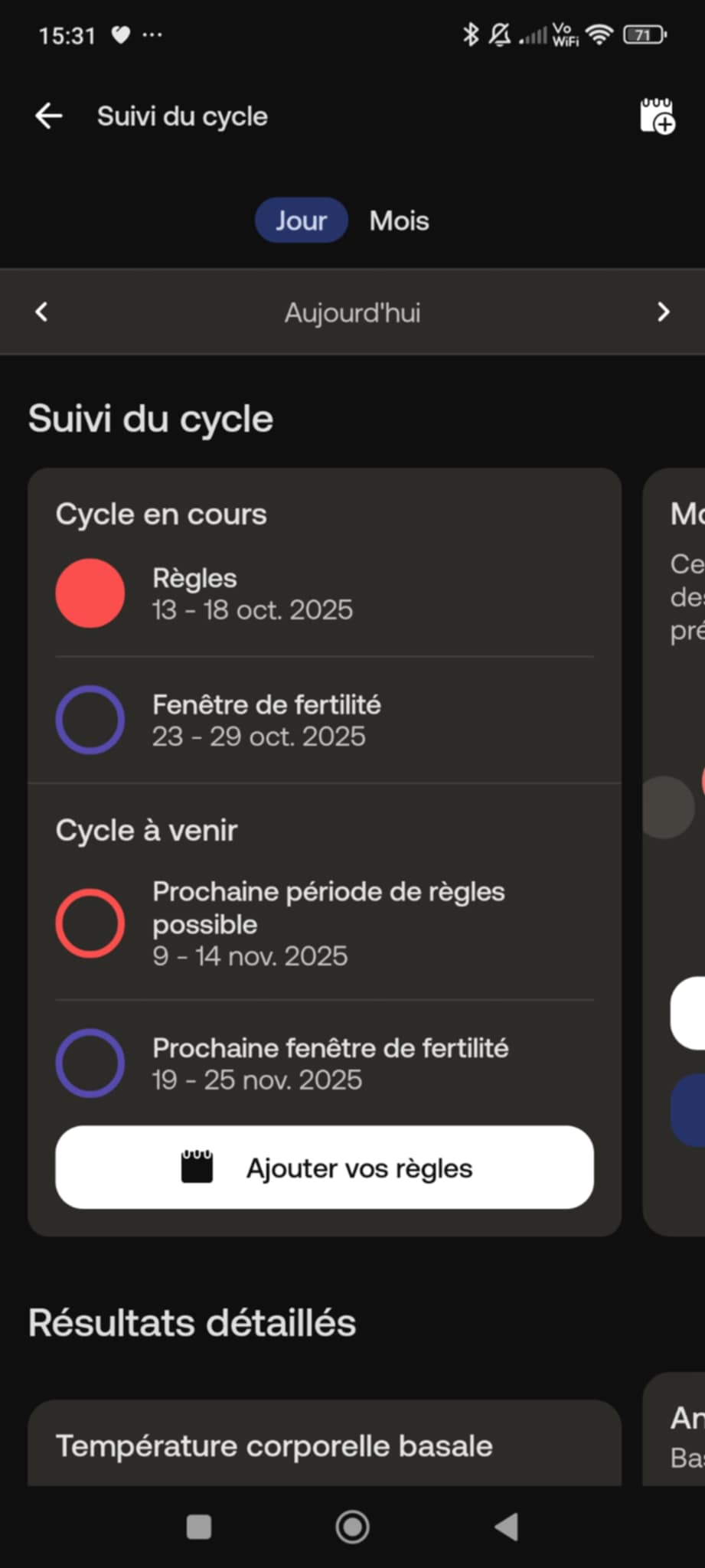Switch to the Mois view
705x1568 pixels.
tap(399, 220)
